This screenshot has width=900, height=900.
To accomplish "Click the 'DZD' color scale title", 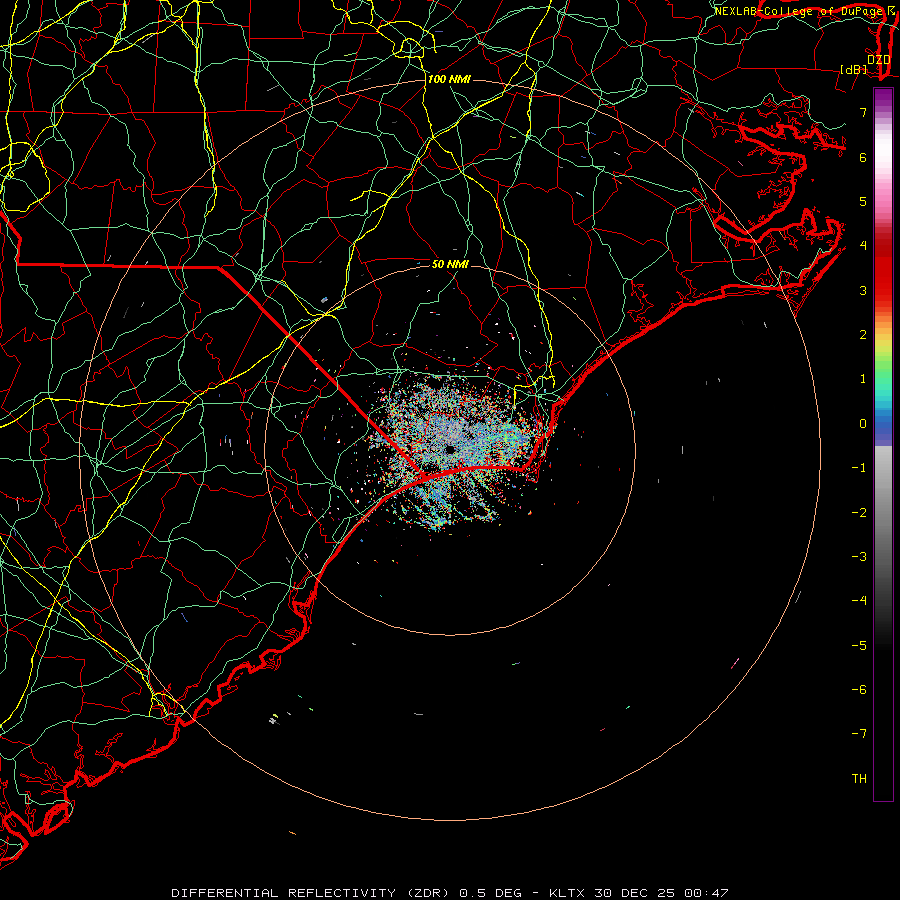I will 878,60.
